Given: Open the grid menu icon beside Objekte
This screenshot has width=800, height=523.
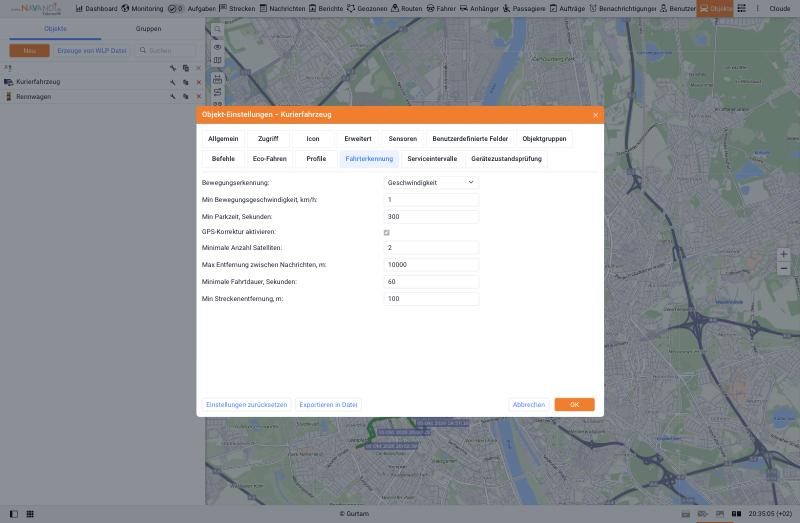Looking at the screenshot, I should click(x=741, y=9).
